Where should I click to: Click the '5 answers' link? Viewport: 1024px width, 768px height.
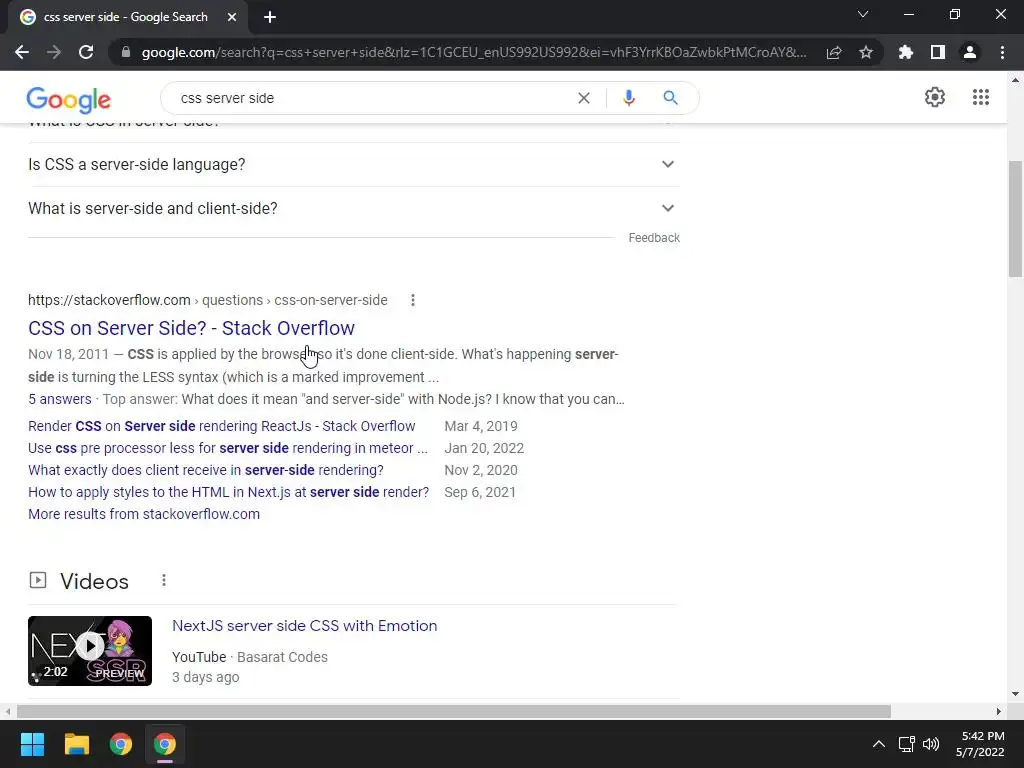tap(59, 399)
